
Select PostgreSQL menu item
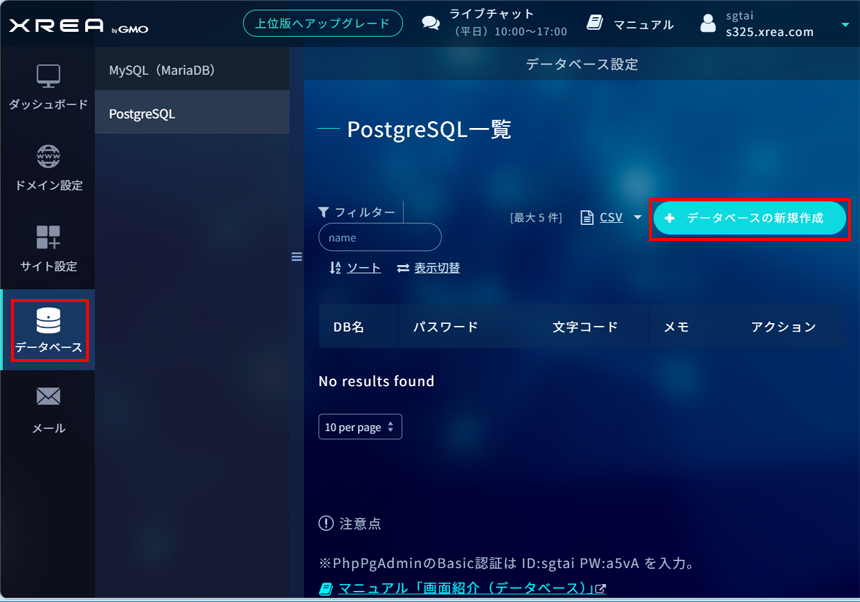pyautogui.click(x=192, y=113)
